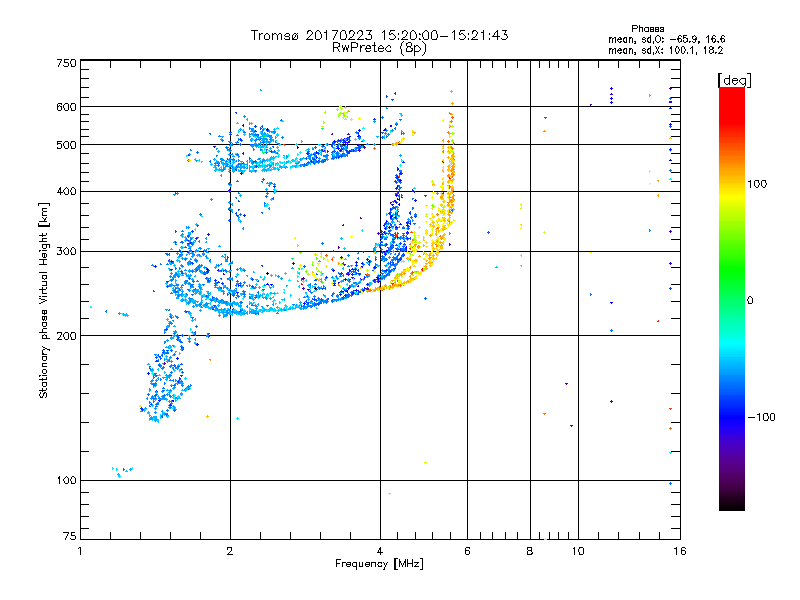The width and height of the screenshot is (800, 600).
Task: Click the phase colorbar
Action: point(732,298)
